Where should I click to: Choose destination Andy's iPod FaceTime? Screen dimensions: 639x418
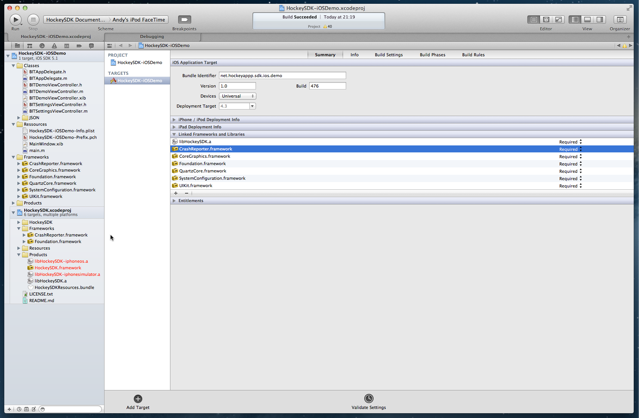[x=139, y=20]
